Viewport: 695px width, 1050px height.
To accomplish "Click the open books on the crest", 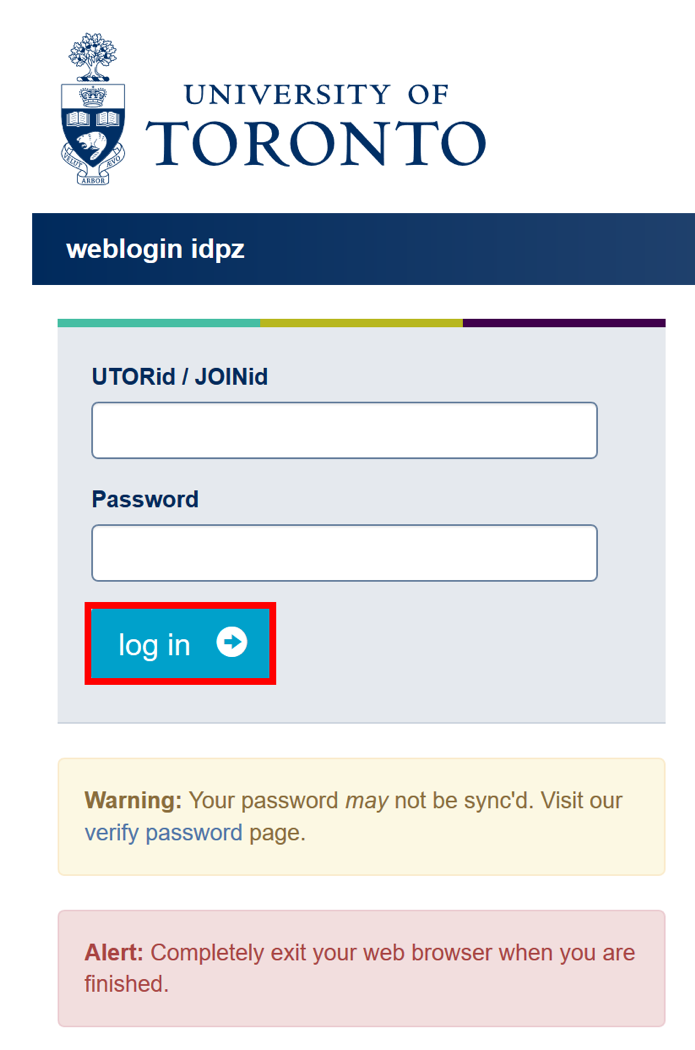I will [x=93, y=120].
